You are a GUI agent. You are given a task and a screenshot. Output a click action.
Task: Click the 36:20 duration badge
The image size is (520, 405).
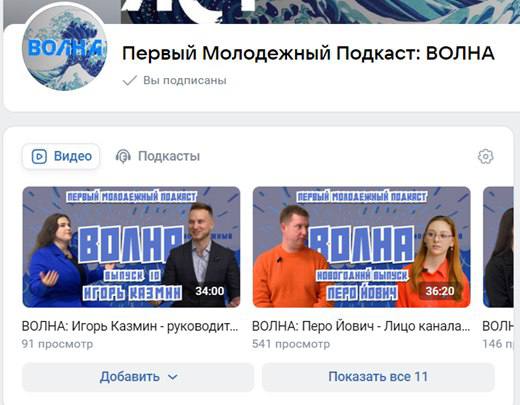click(x=440, y=291)
